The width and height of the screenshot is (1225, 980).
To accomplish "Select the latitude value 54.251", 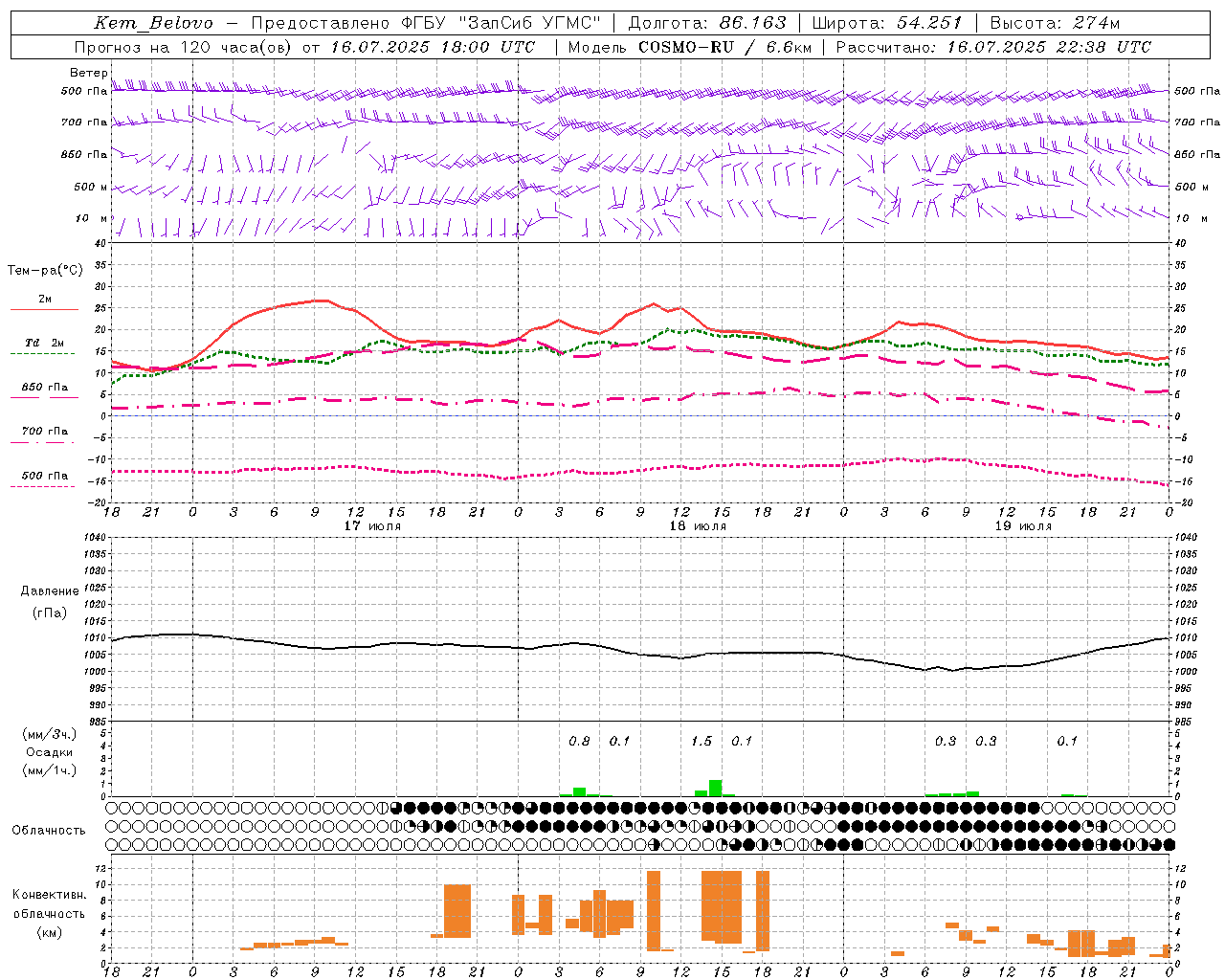I will pos(929,23).
